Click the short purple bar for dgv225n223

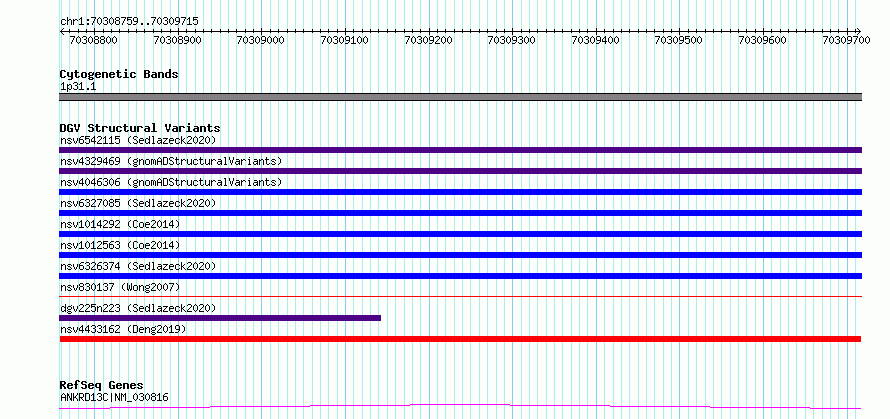pos(220,318)
